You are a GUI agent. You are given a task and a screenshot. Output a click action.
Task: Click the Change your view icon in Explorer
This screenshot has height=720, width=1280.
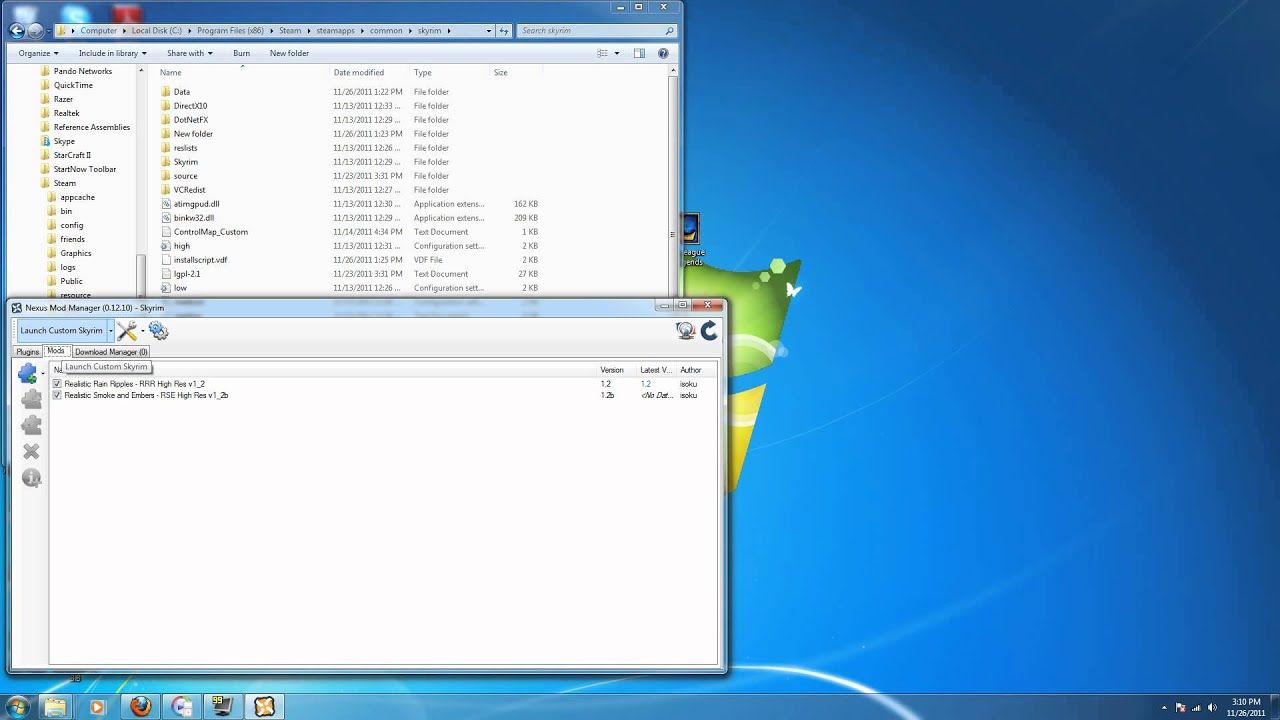pos(601,53)
